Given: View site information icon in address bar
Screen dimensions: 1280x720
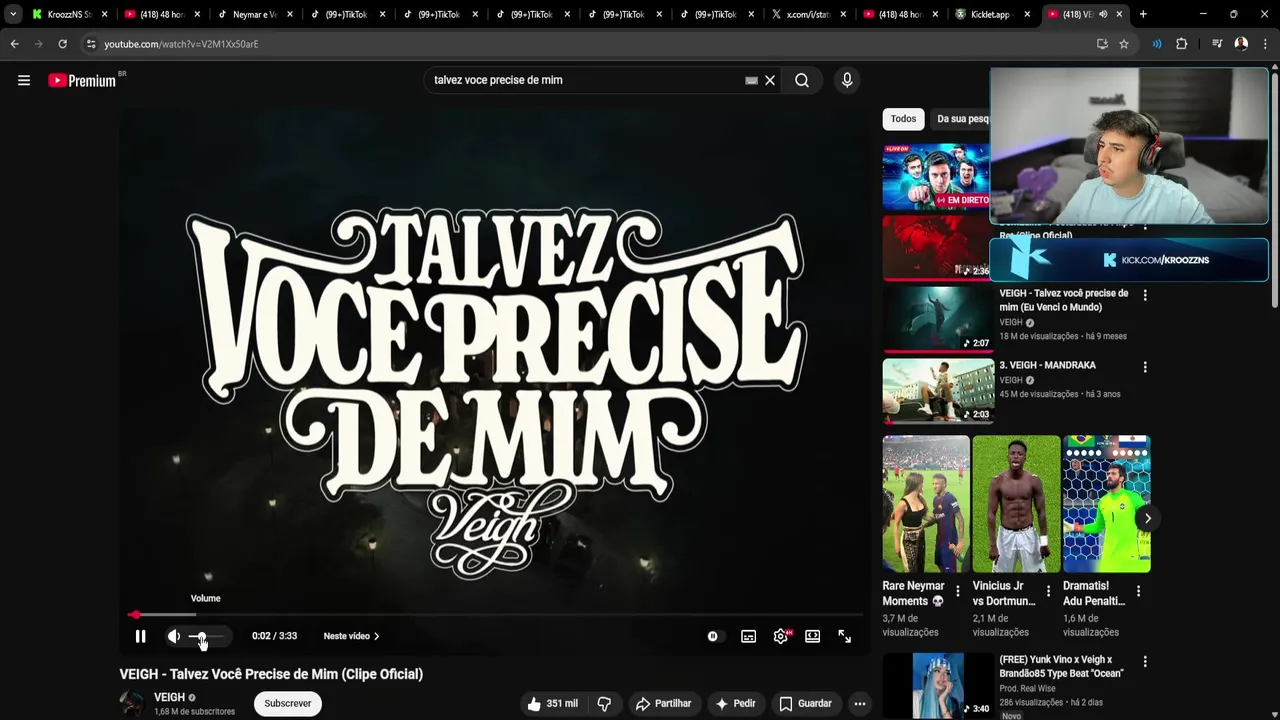Looking at the screenshot, I should (90, 44).
